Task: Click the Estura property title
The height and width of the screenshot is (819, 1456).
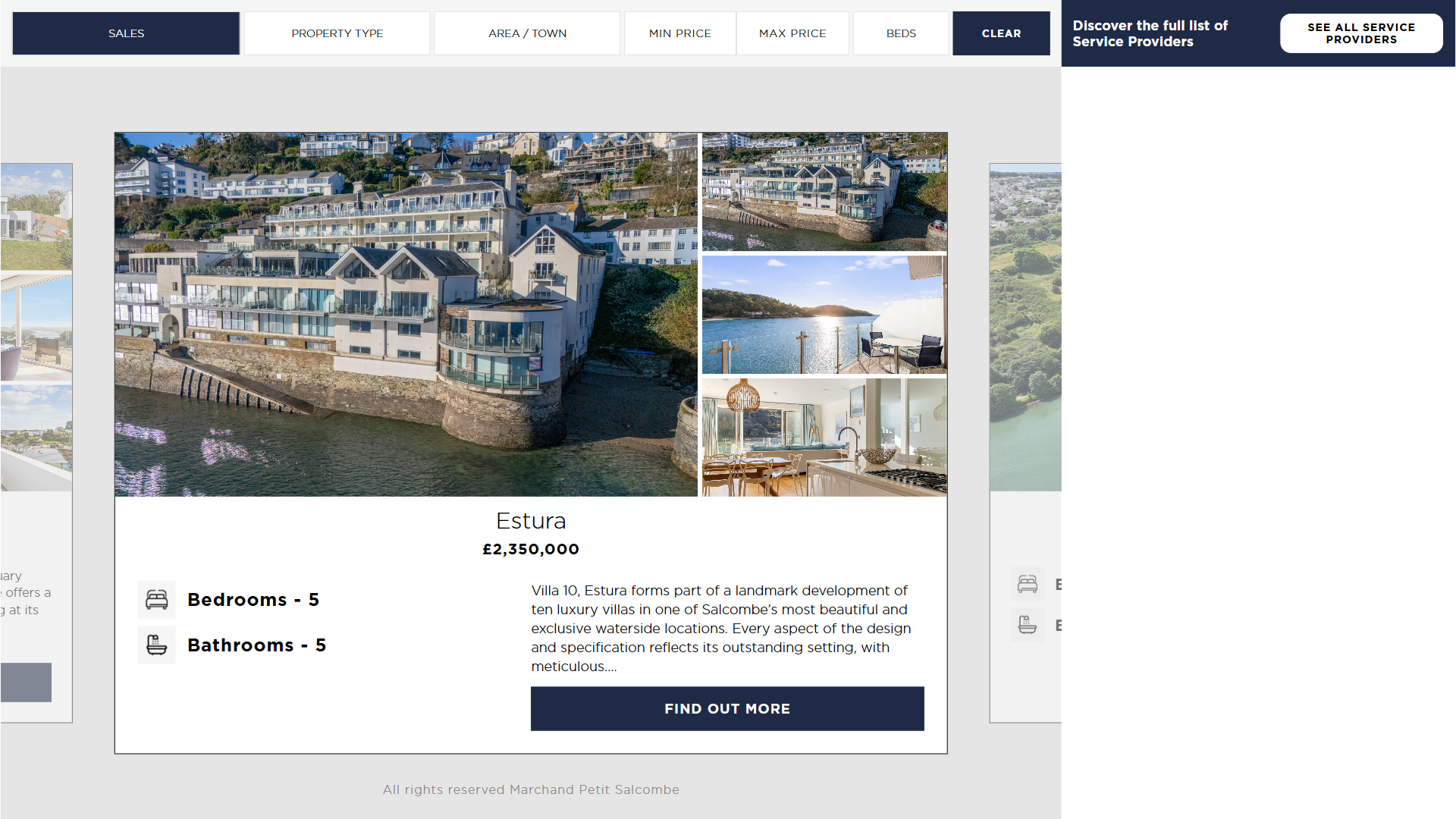Action: (531, 521)
